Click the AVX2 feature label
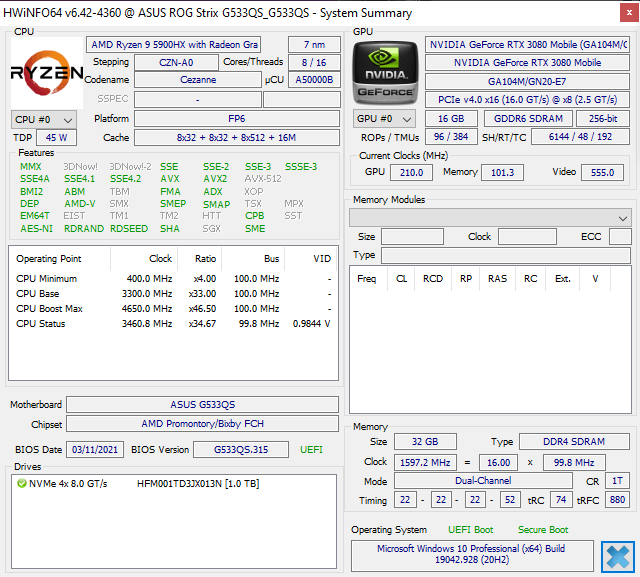Viewport: 640px width, 577px height. [215, 179]
